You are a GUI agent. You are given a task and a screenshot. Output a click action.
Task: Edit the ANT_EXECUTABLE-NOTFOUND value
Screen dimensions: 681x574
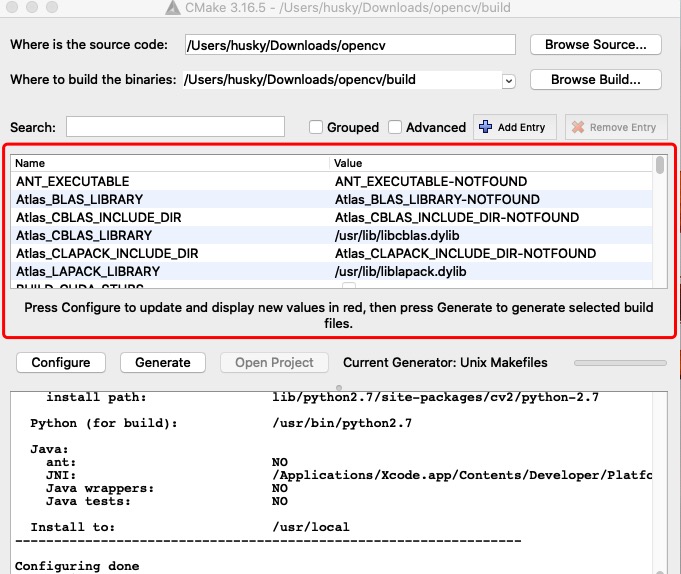[x=431, y=181]
